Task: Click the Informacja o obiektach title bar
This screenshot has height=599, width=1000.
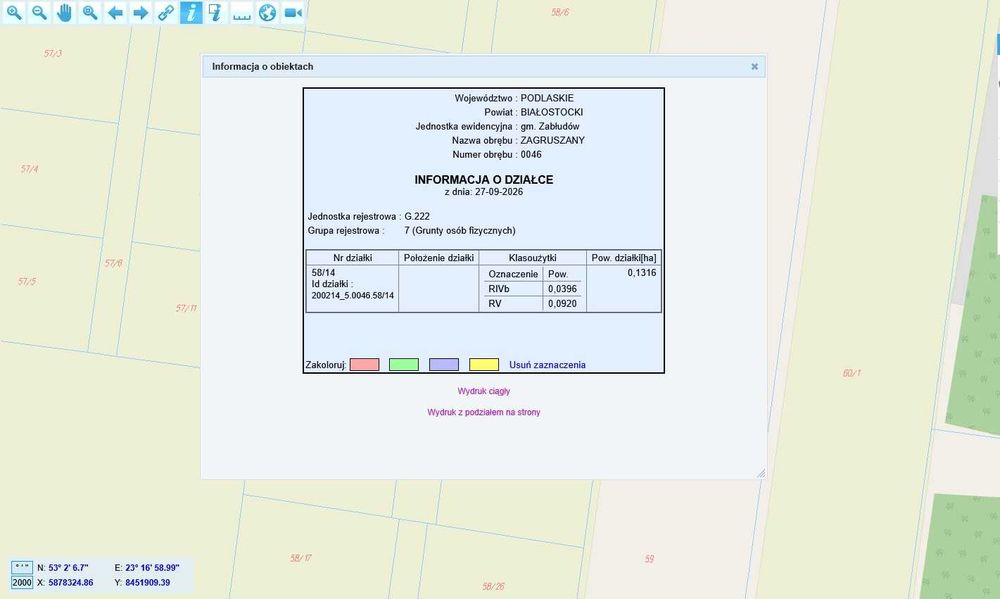Action: pyautogui.click(x=484, y=66)
